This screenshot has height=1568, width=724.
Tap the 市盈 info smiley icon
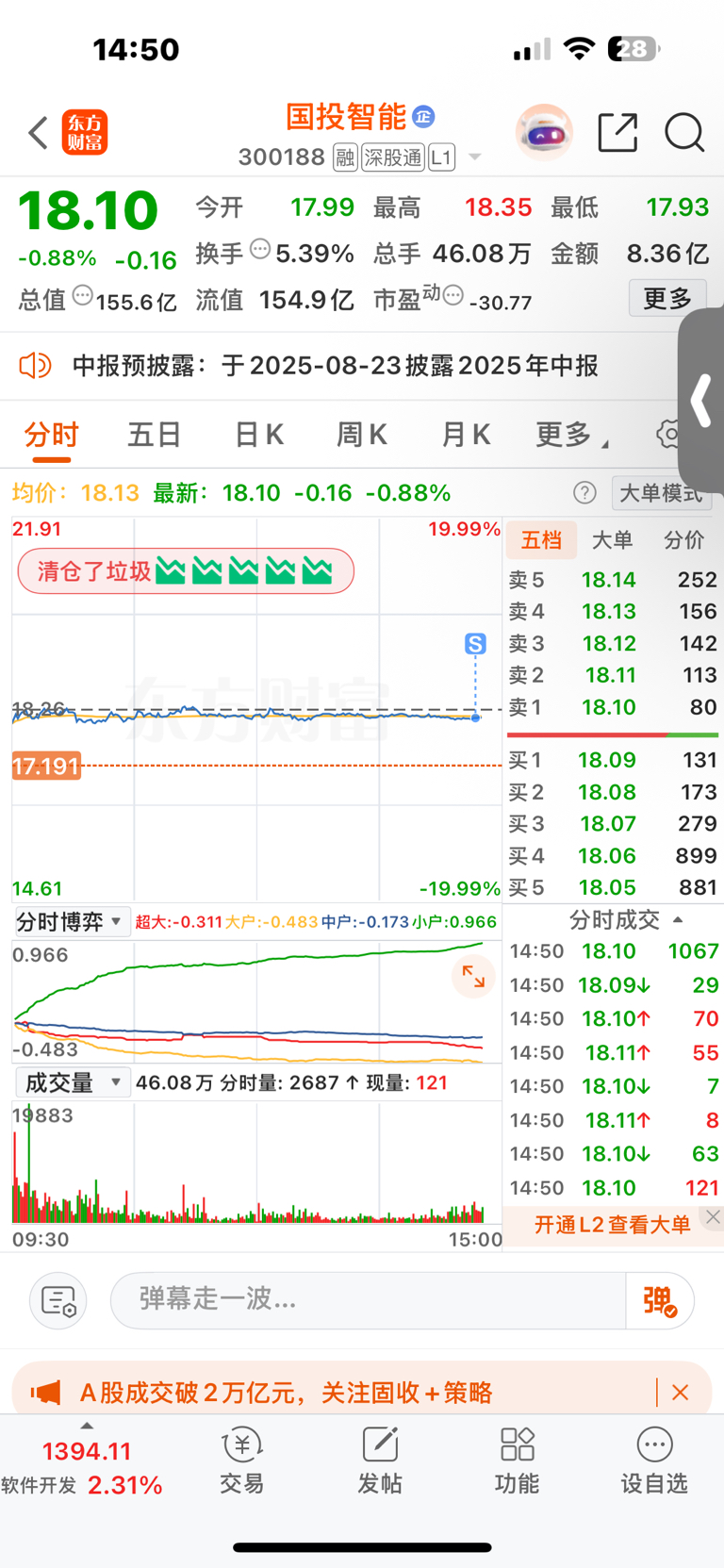pyautogui.click(x=453, y=296)
